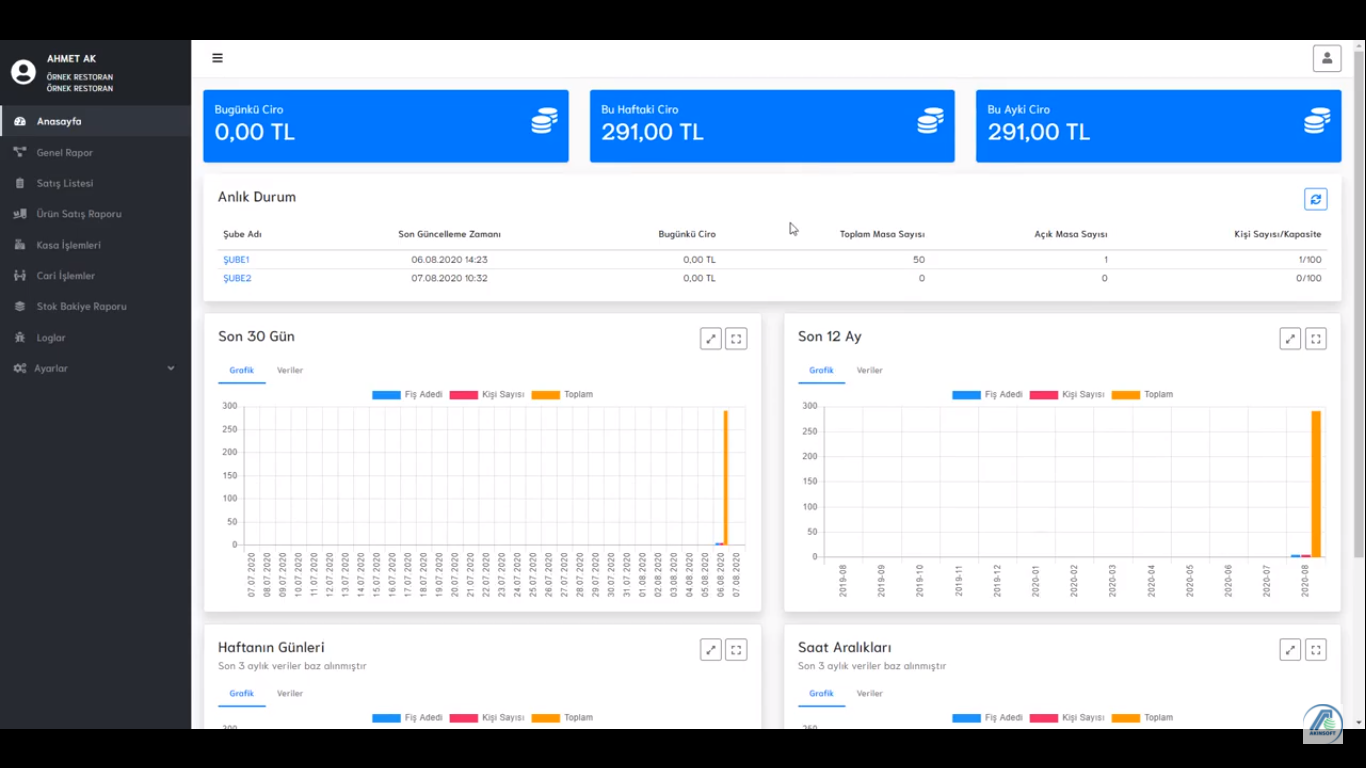Click the Ürün Satış Raporu sidebar icon
Viewport: 1366px width, 768px height.
(20, 214)
